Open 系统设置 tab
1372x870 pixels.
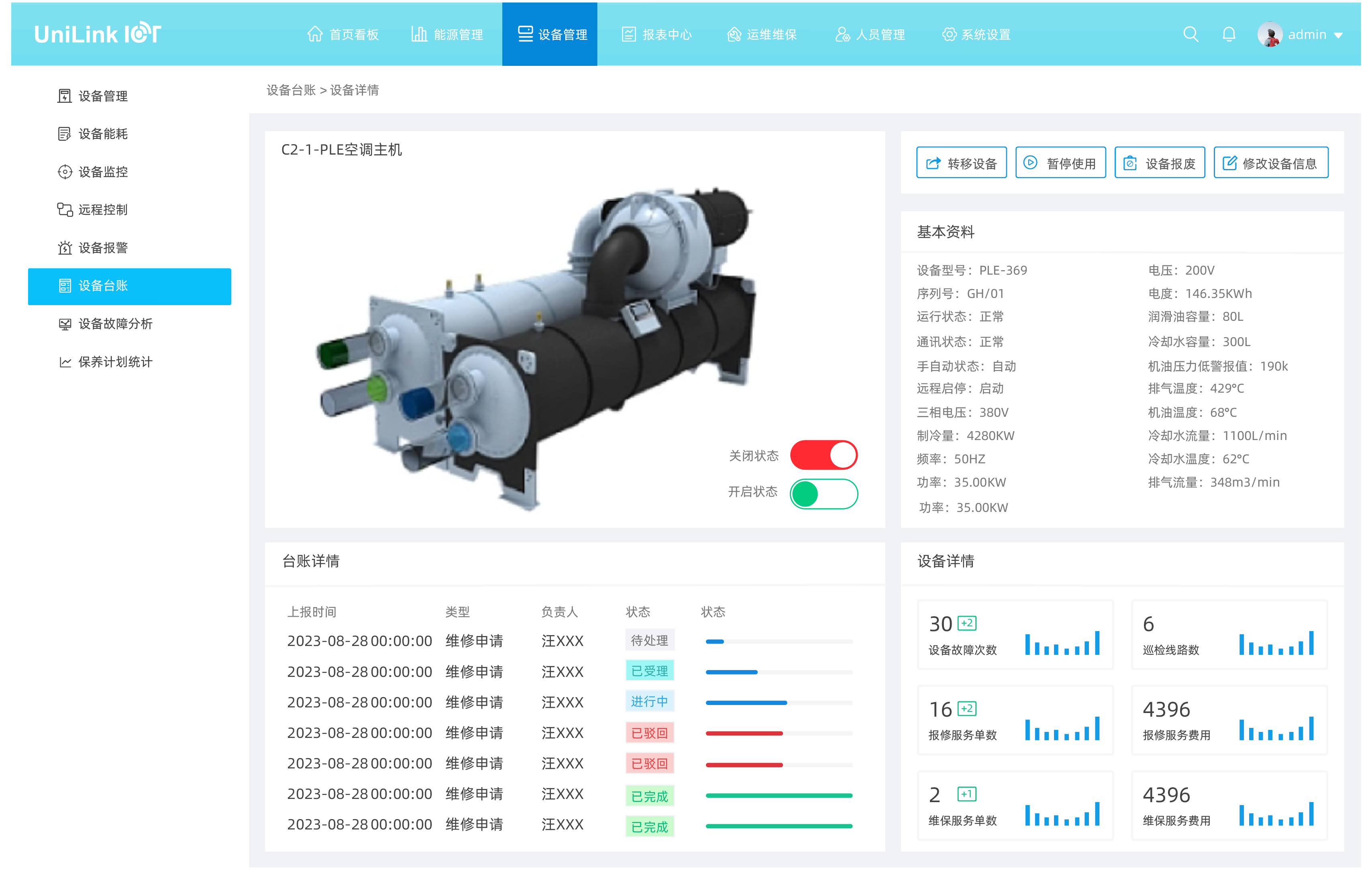[x=976, y=34]
